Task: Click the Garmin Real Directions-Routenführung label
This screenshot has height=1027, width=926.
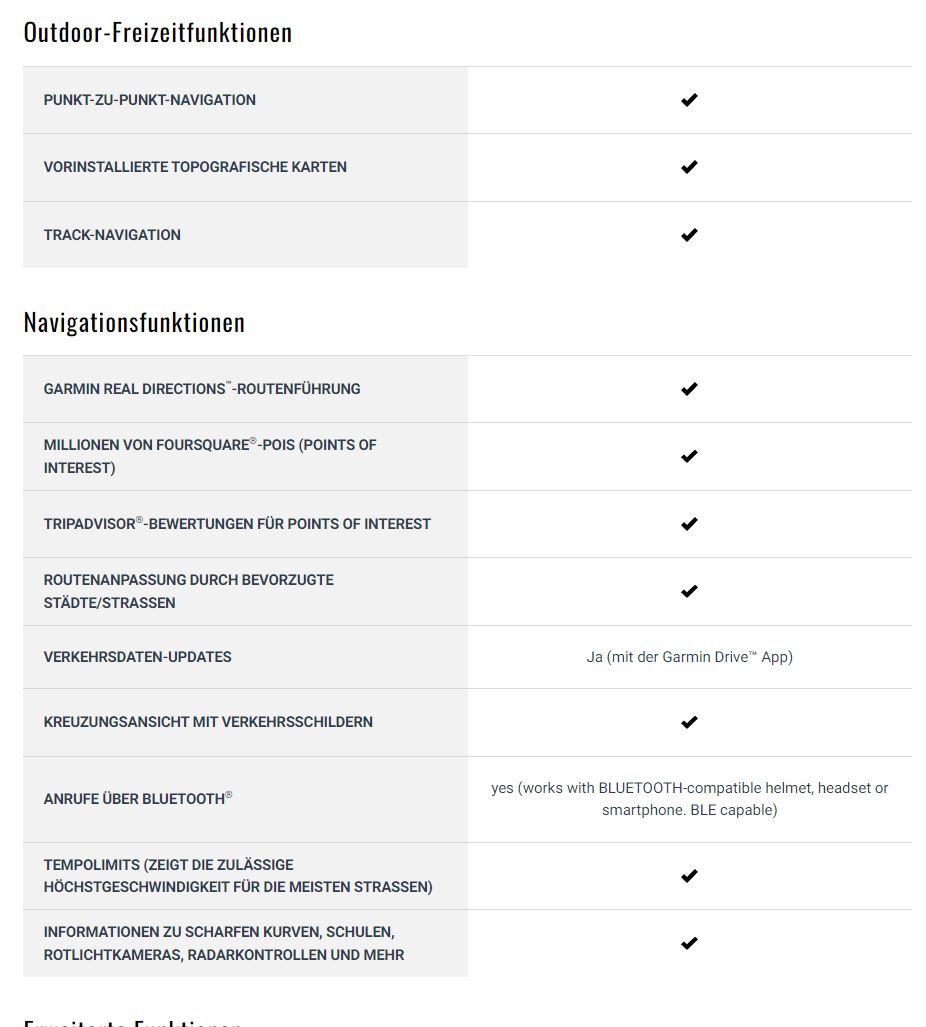Action: click(x=202, y=389)
